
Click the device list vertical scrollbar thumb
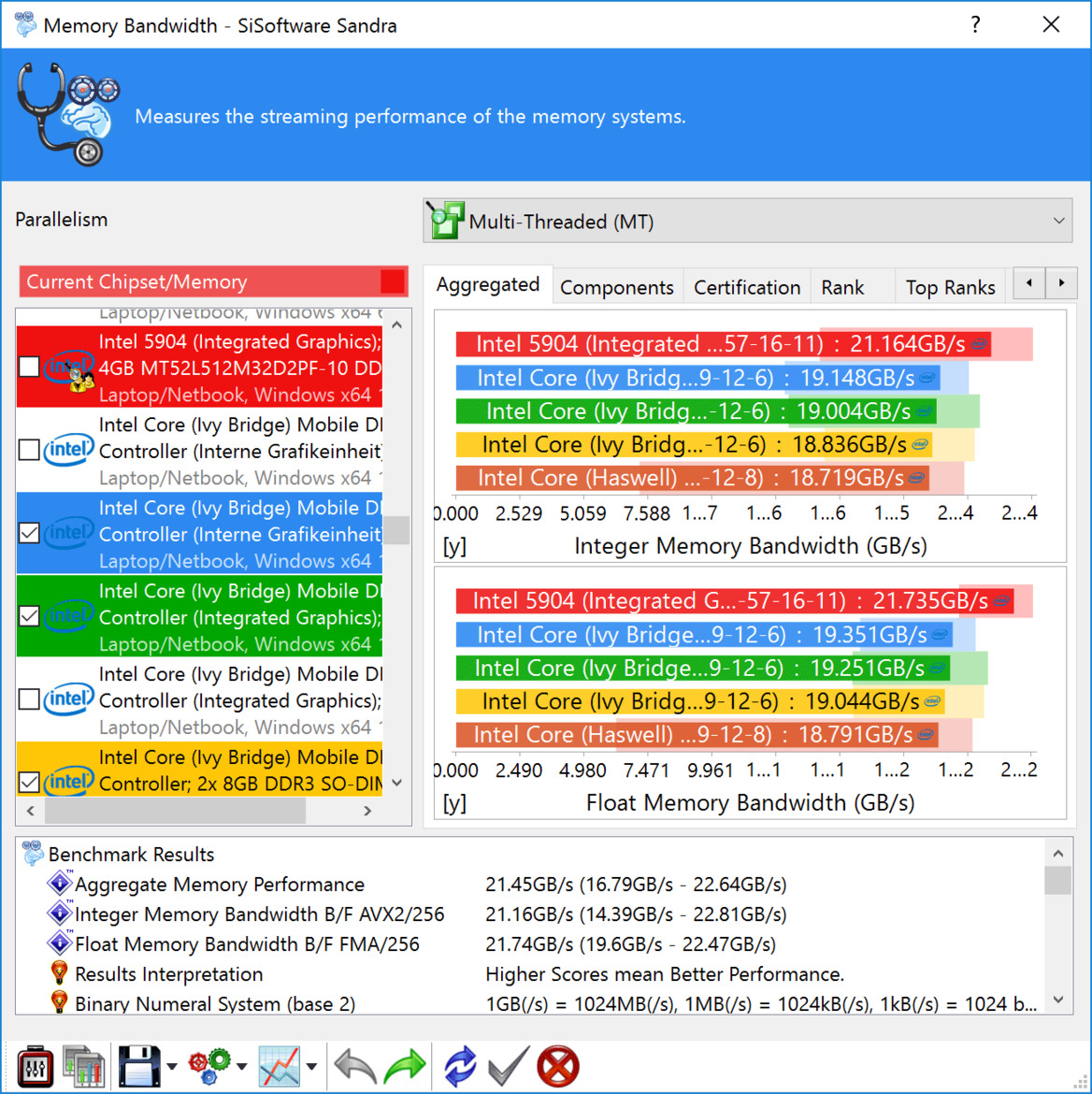[397, 530]
